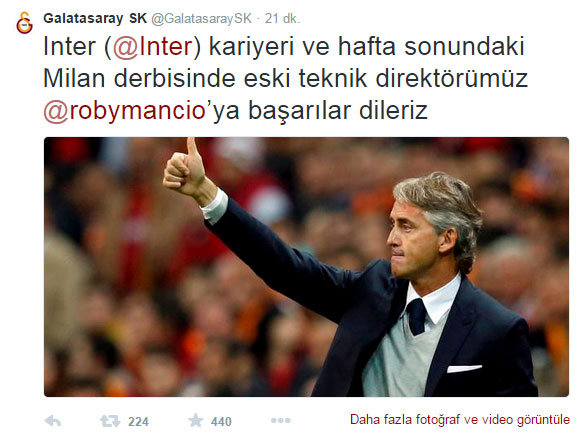Click Daha fazla fotoğraf ve video görüntüle
Viewport: 585px width, 446px height.
pyautogui.click(x=460, y=420)
